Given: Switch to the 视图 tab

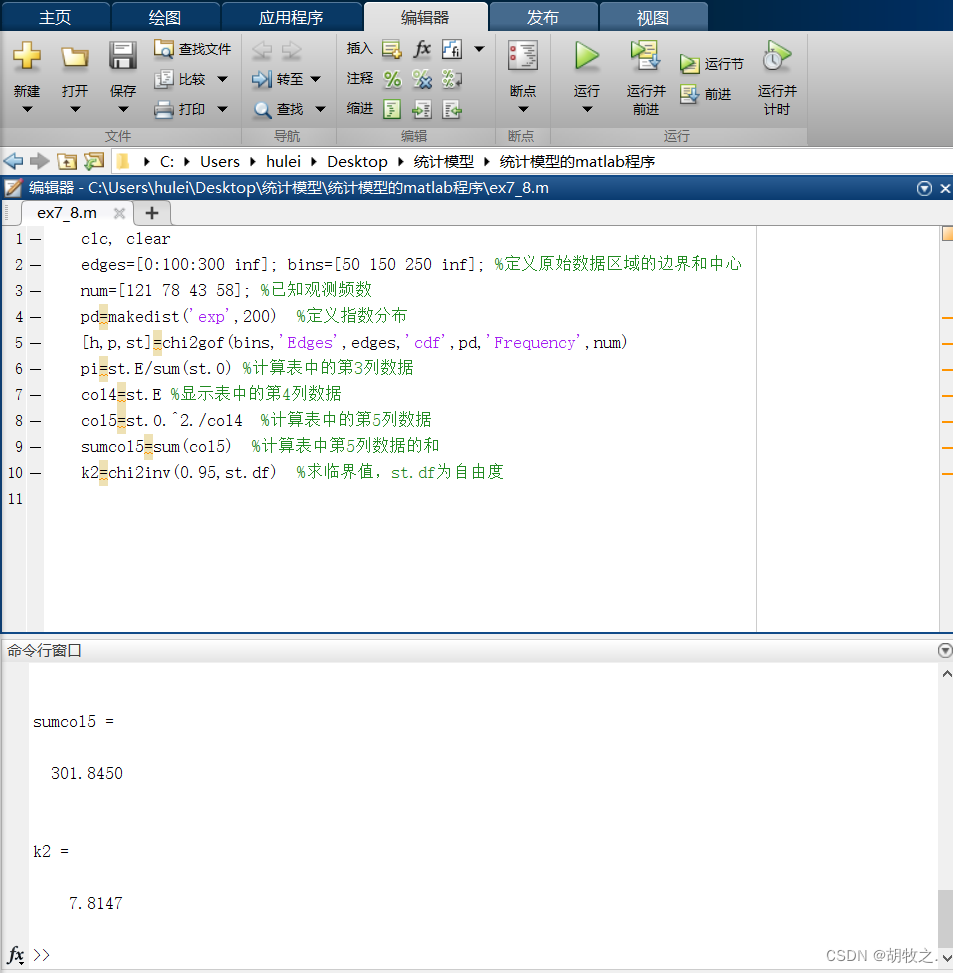Looking at the screenshot, I should coord(653,17).
